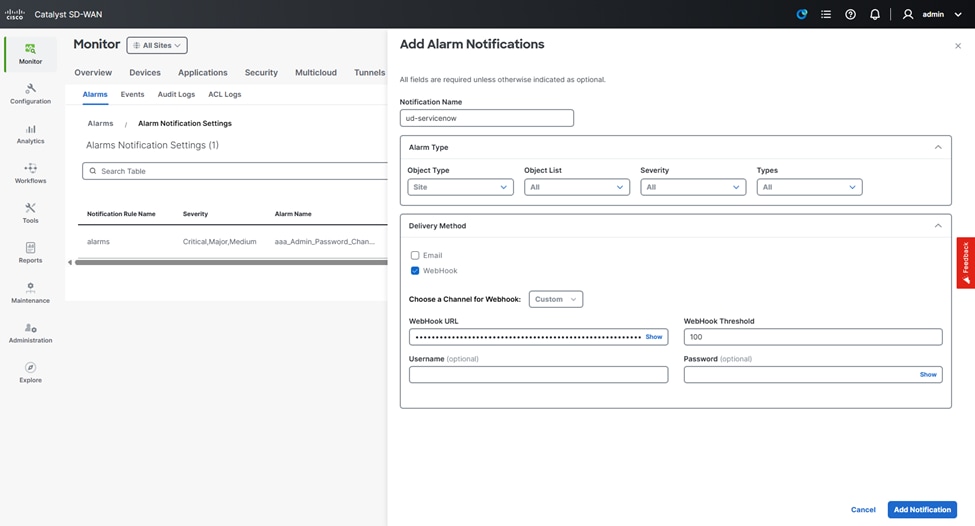Uncheck the WebHook delivery checkbox
Image resolution: width=975 pixels, height=526 pixels.
415,271
